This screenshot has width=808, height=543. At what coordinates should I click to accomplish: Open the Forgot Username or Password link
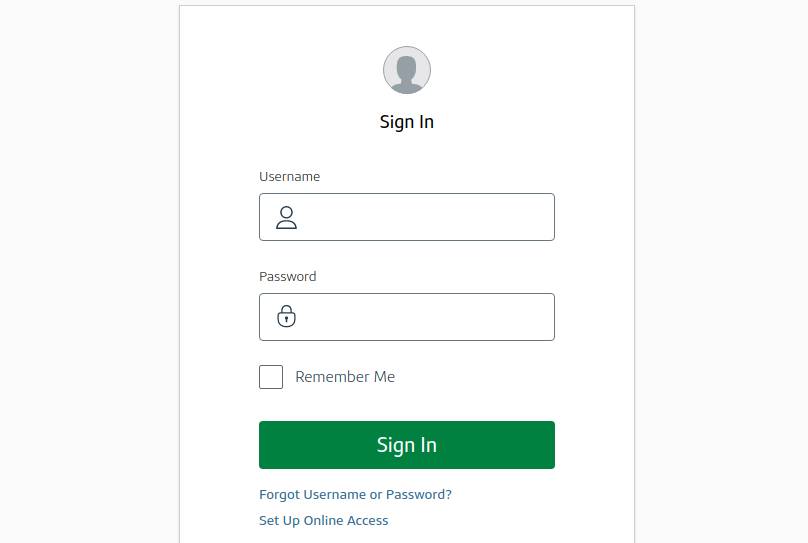(x=355, y=494)
